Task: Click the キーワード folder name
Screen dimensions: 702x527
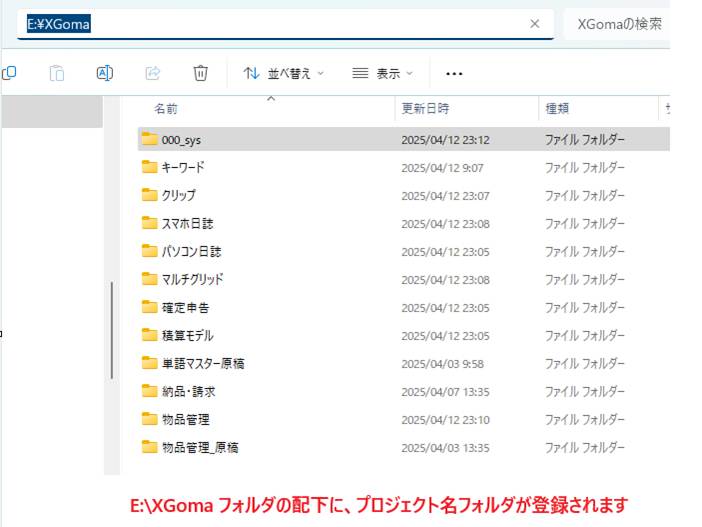Action: tap(183, 167)
